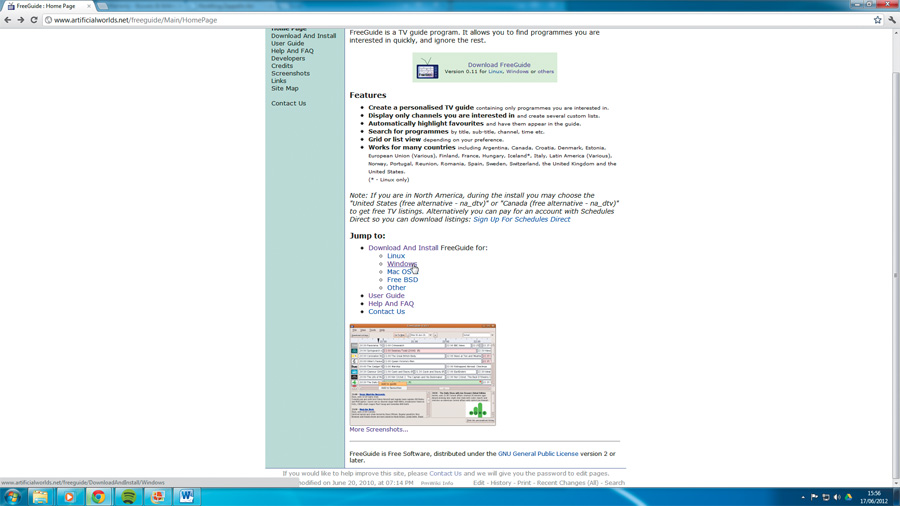Image resolution: width=900 pixels, height=506 pixels.
Task: Click the volume speaker icon in the tray
Action: tap(837, 497)
